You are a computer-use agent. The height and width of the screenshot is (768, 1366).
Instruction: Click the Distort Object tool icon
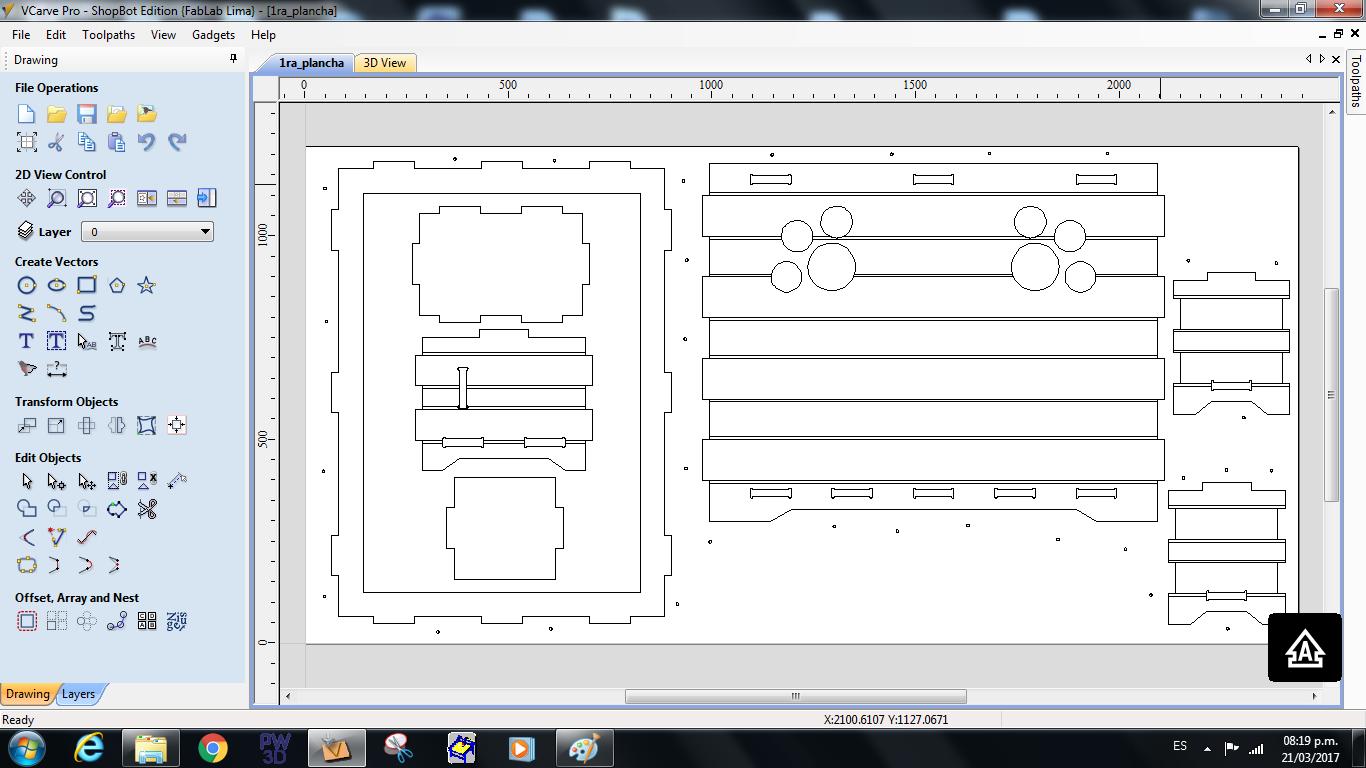tap(147, 425)
